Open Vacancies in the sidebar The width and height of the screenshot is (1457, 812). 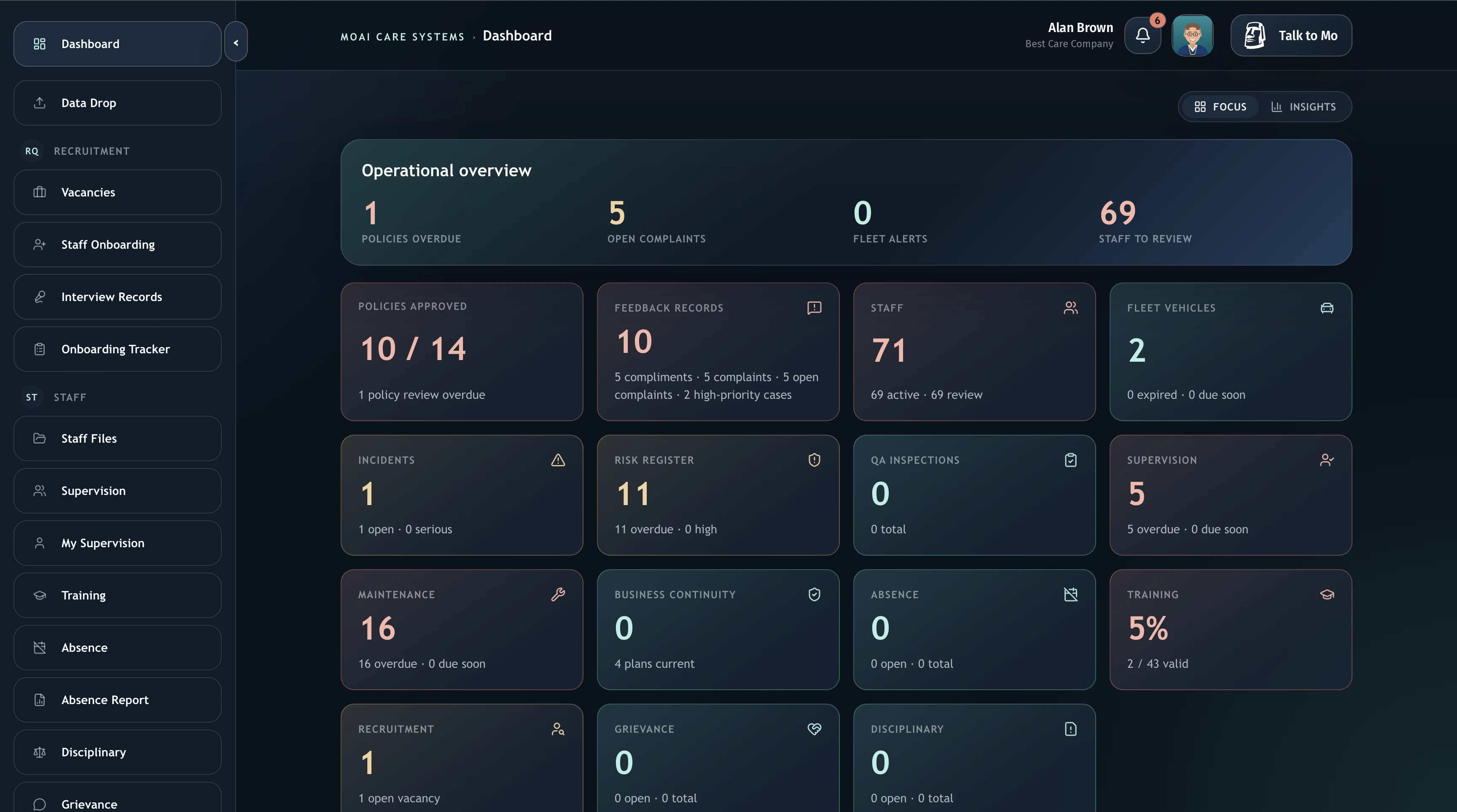coord(117,192)
